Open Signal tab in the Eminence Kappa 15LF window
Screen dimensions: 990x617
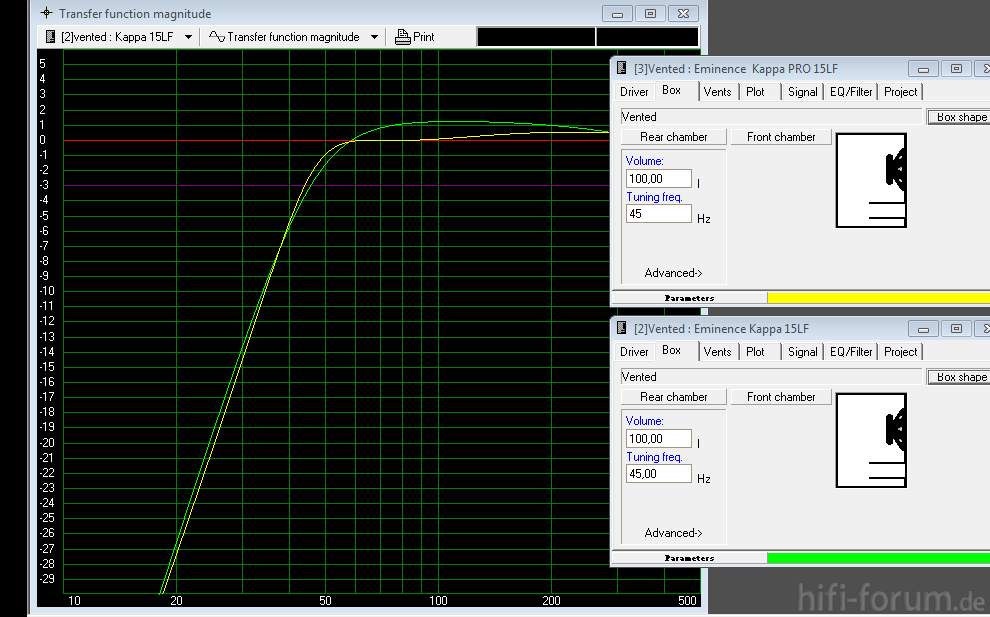[x=802, y=352]
